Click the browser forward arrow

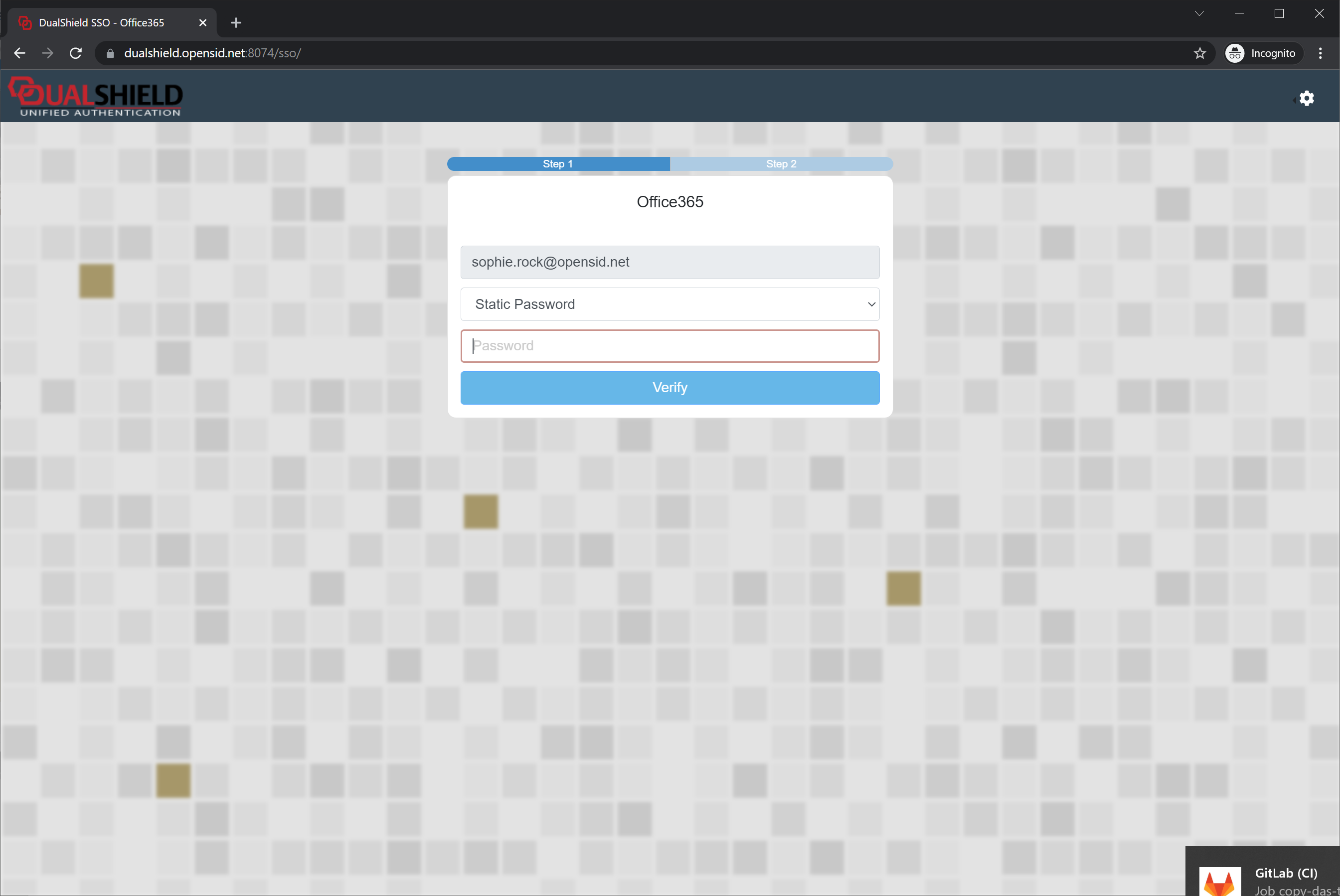pos(48,53)
